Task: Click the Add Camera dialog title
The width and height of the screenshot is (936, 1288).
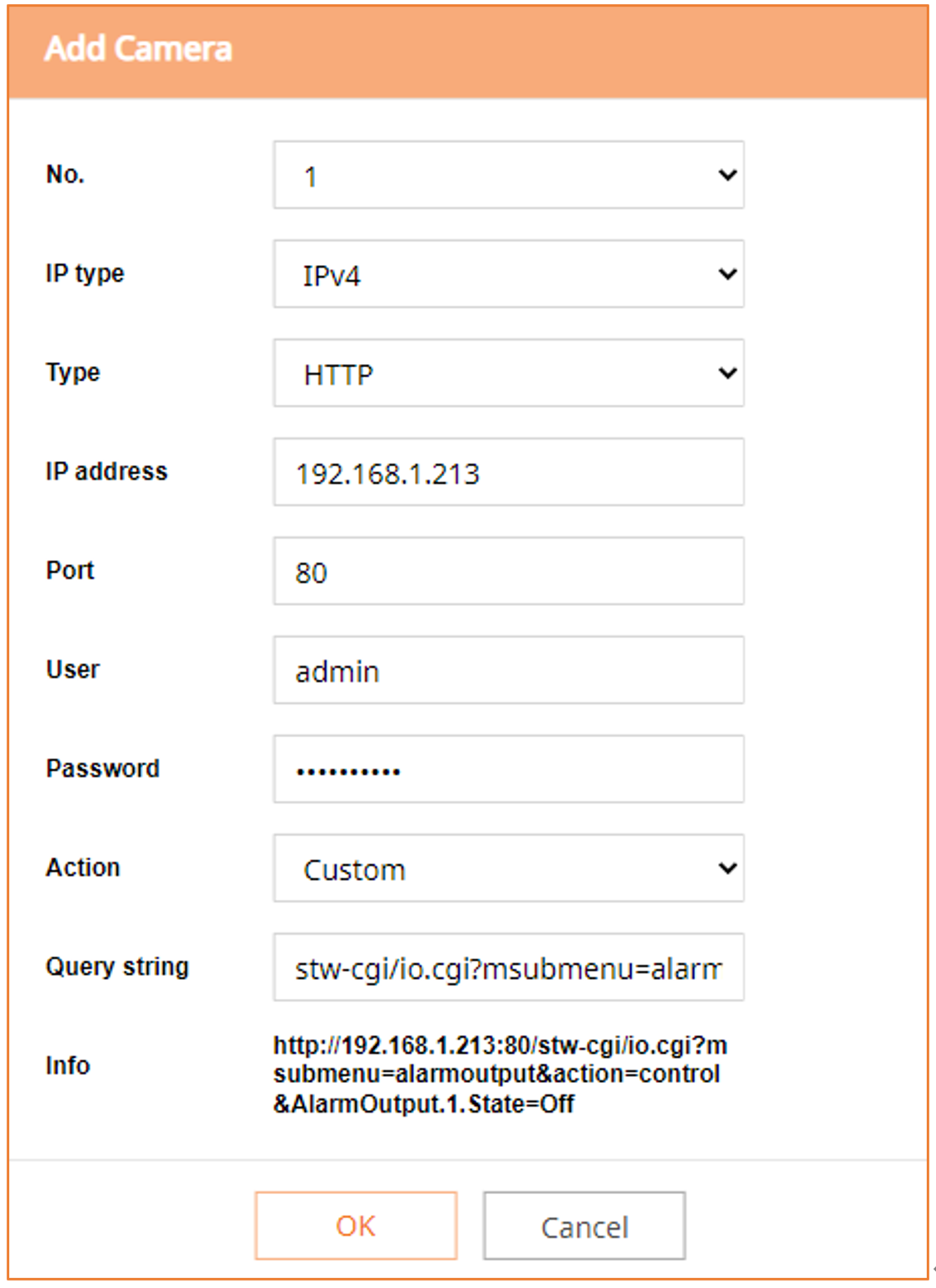Action: [138, 49]
